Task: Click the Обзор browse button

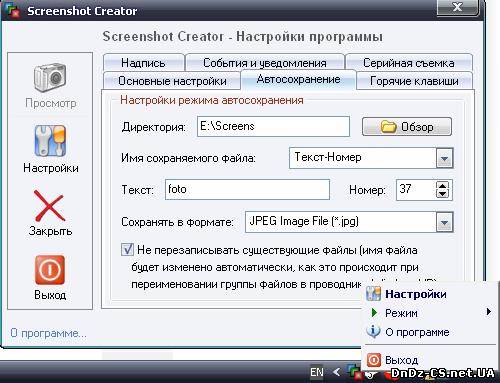Action: pos(407,127)
